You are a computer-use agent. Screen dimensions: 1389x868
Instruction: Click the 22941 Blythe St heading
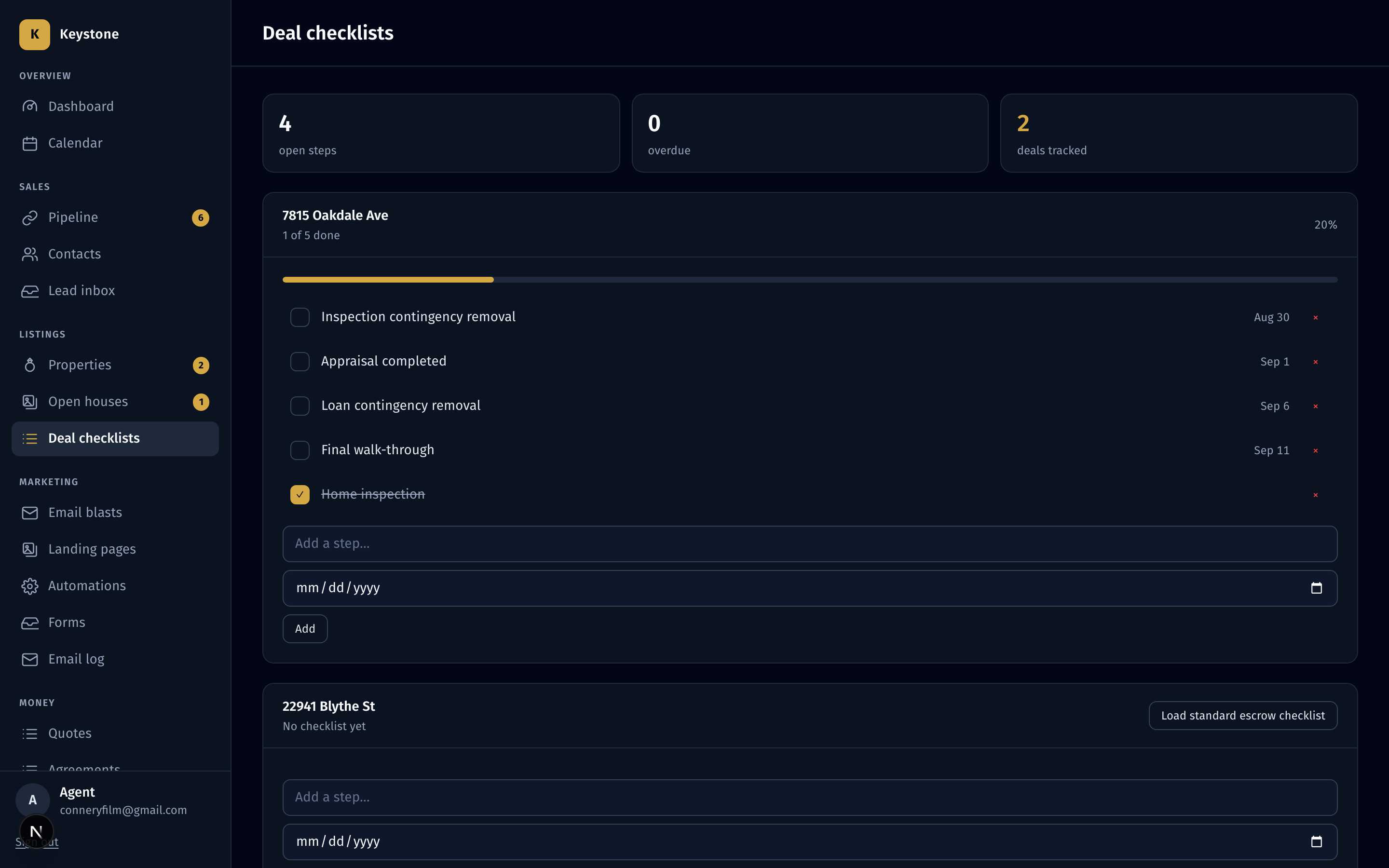(329, 706)
